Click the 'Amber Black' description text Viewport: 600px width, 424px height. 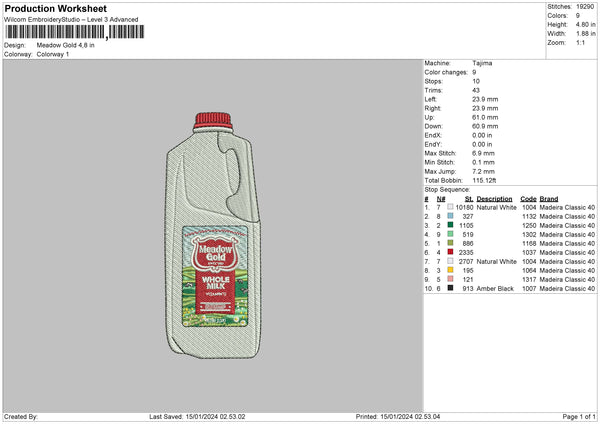[495, 289]
